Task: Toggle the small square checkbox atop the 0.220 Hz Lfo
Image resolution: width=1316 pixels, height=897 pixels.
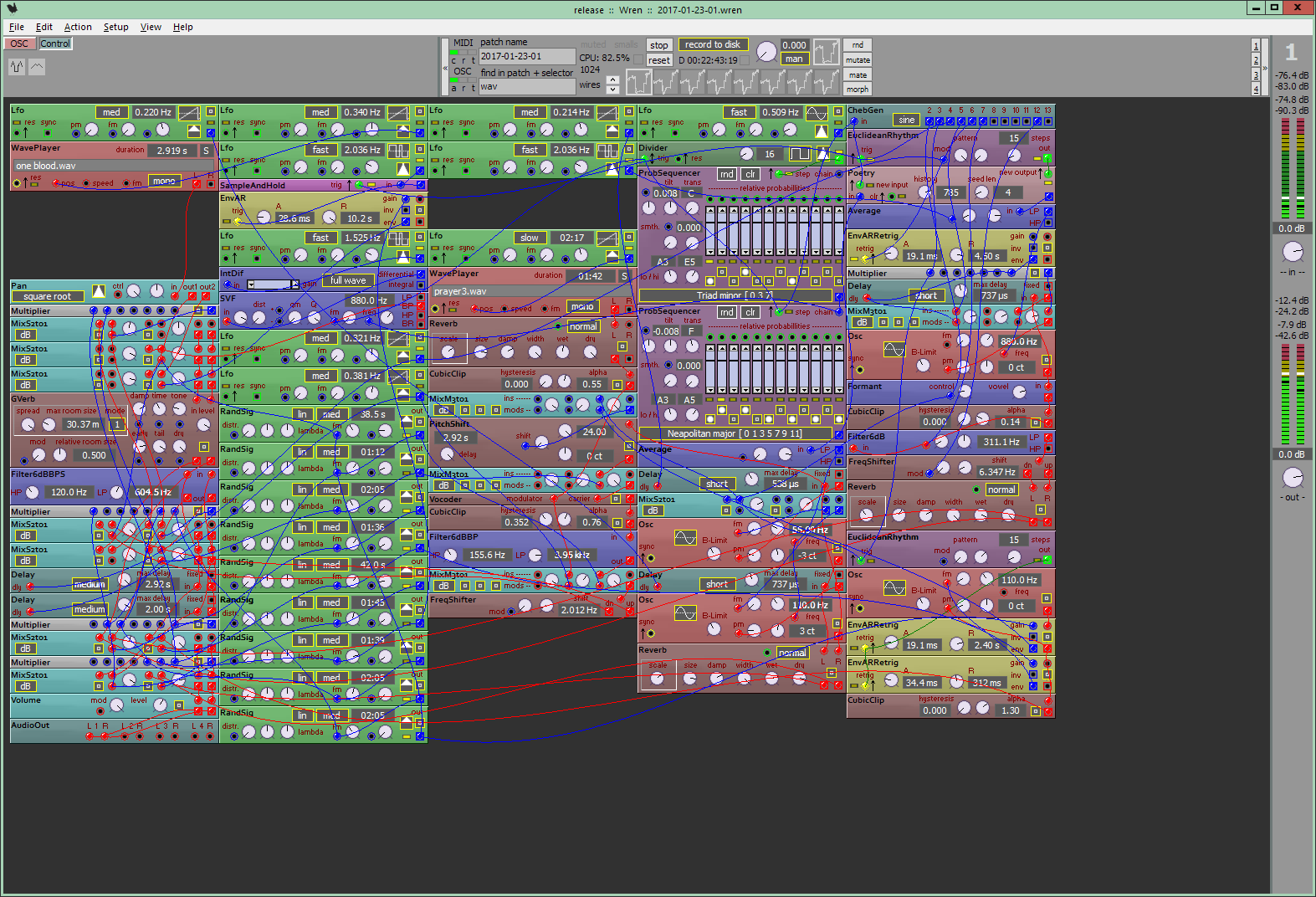Action: (211, 110)
